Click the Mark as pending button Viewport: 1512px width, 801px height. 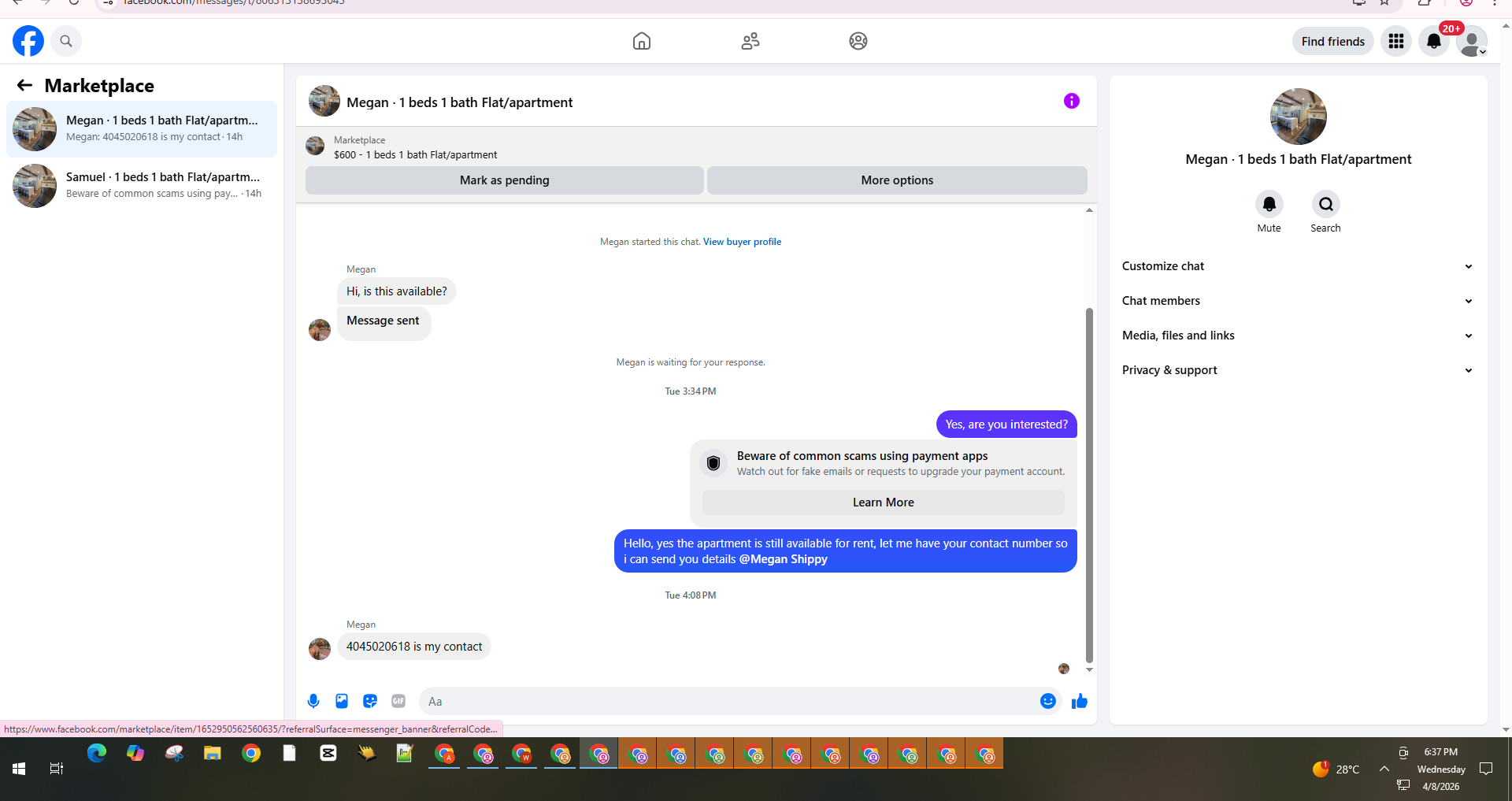[505, 180]
